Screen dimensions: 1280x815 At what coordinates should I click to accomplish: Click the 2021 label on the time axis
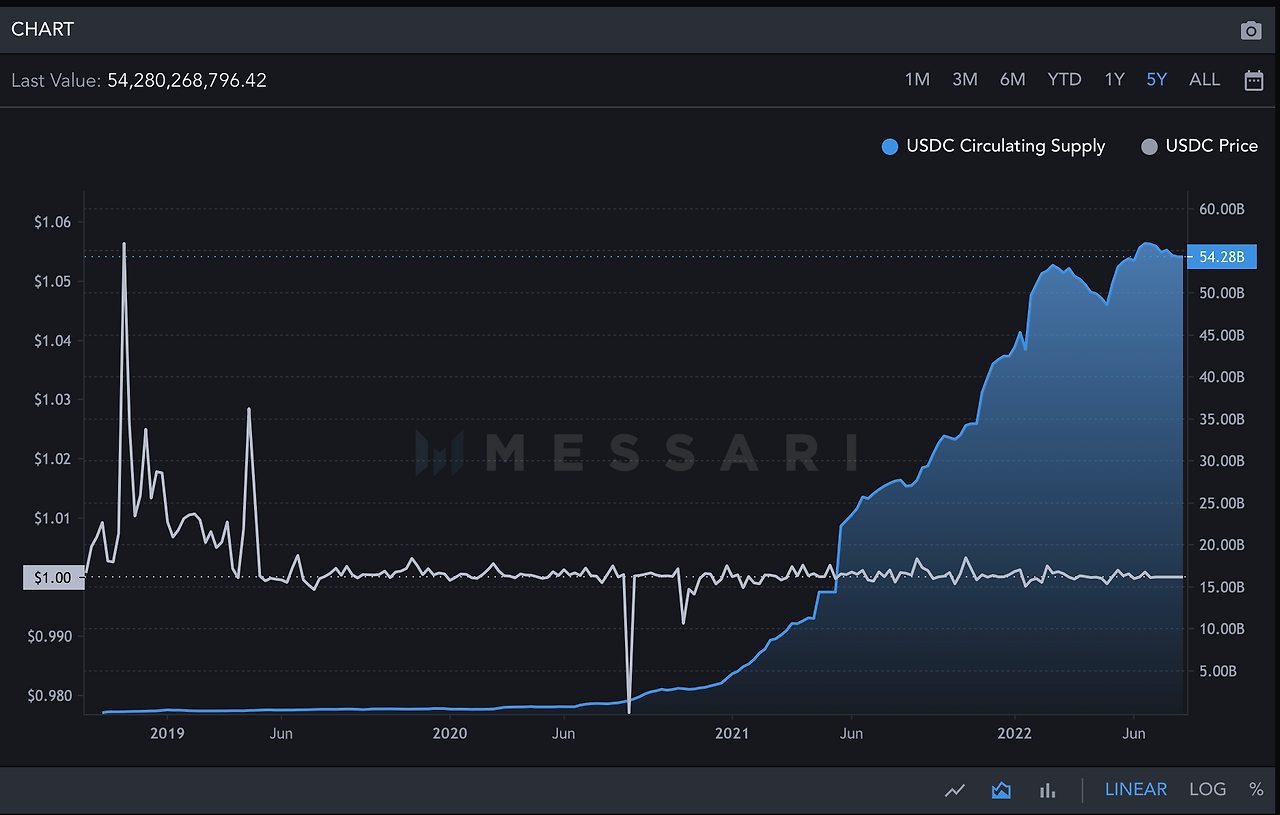[x=732, y=734]
